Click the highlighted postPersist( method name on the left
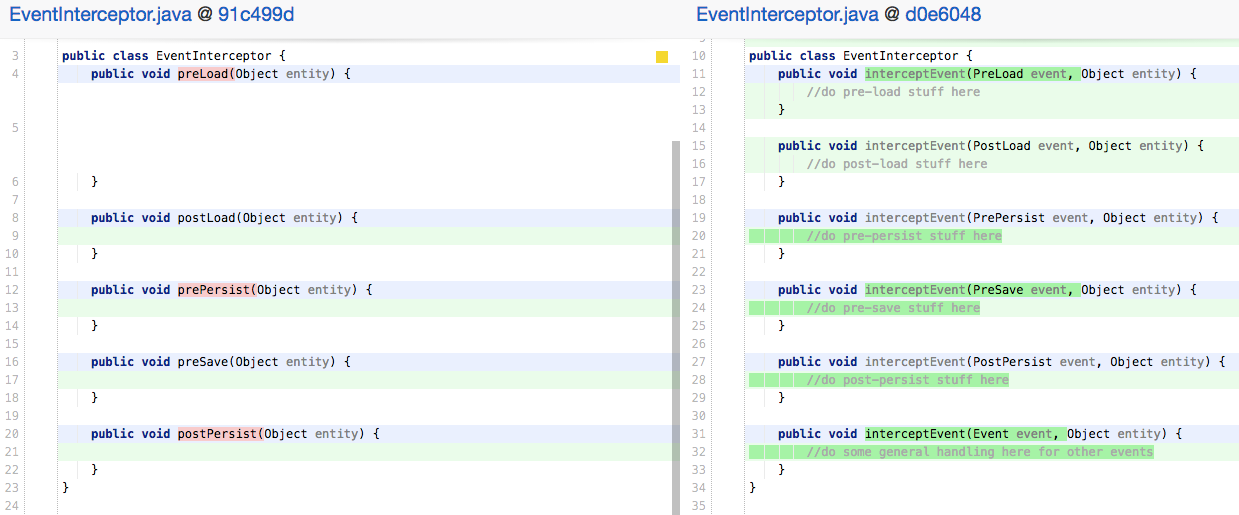 click(220, 434)
